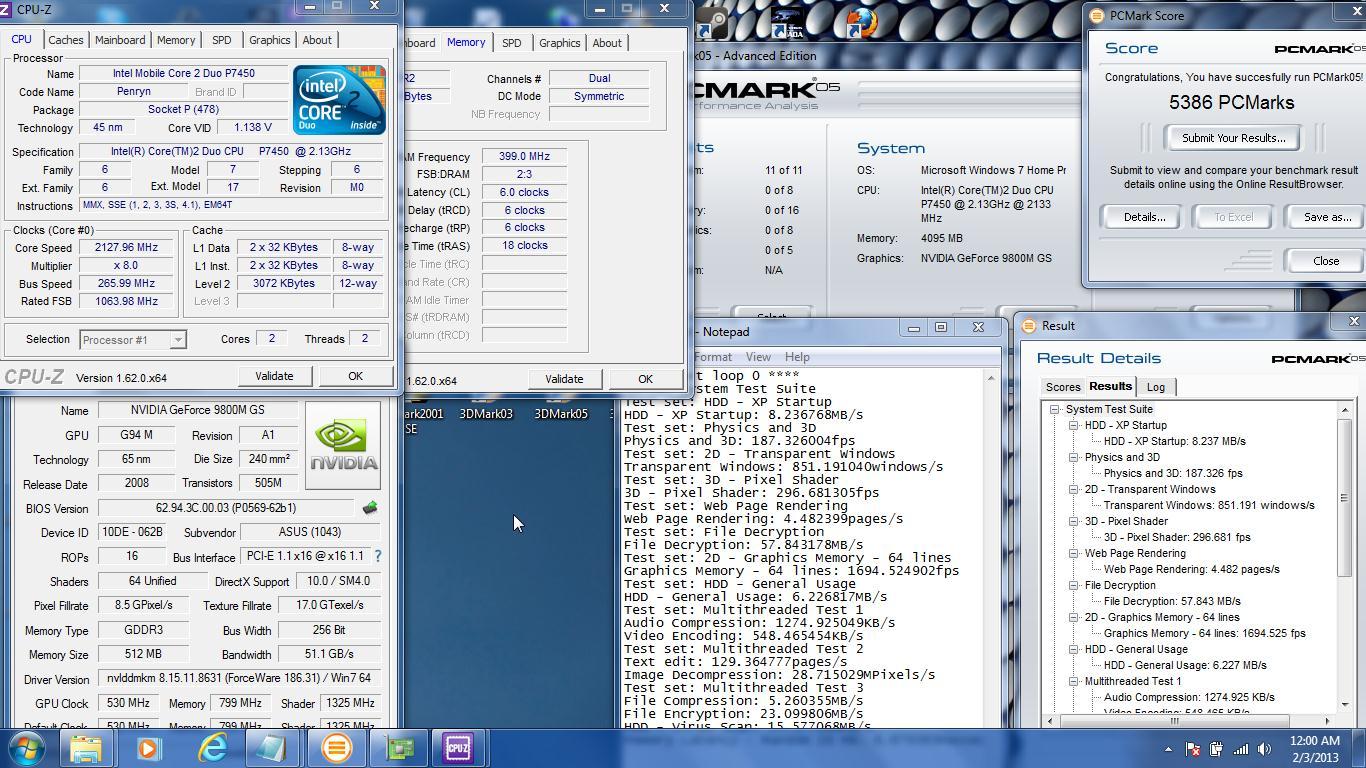1366x768 pixels.
Task: Click the power plug tray icon
Action: coord(1216,749)
